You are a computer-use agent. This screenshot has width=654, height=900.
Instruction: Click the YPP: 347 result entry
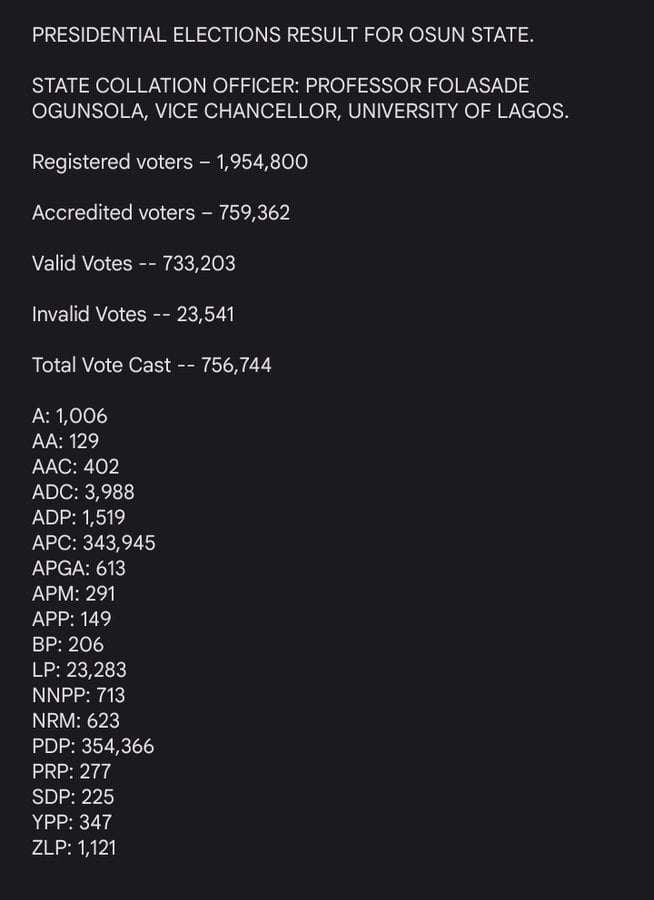pyautogui.click(x=72, y=823)
